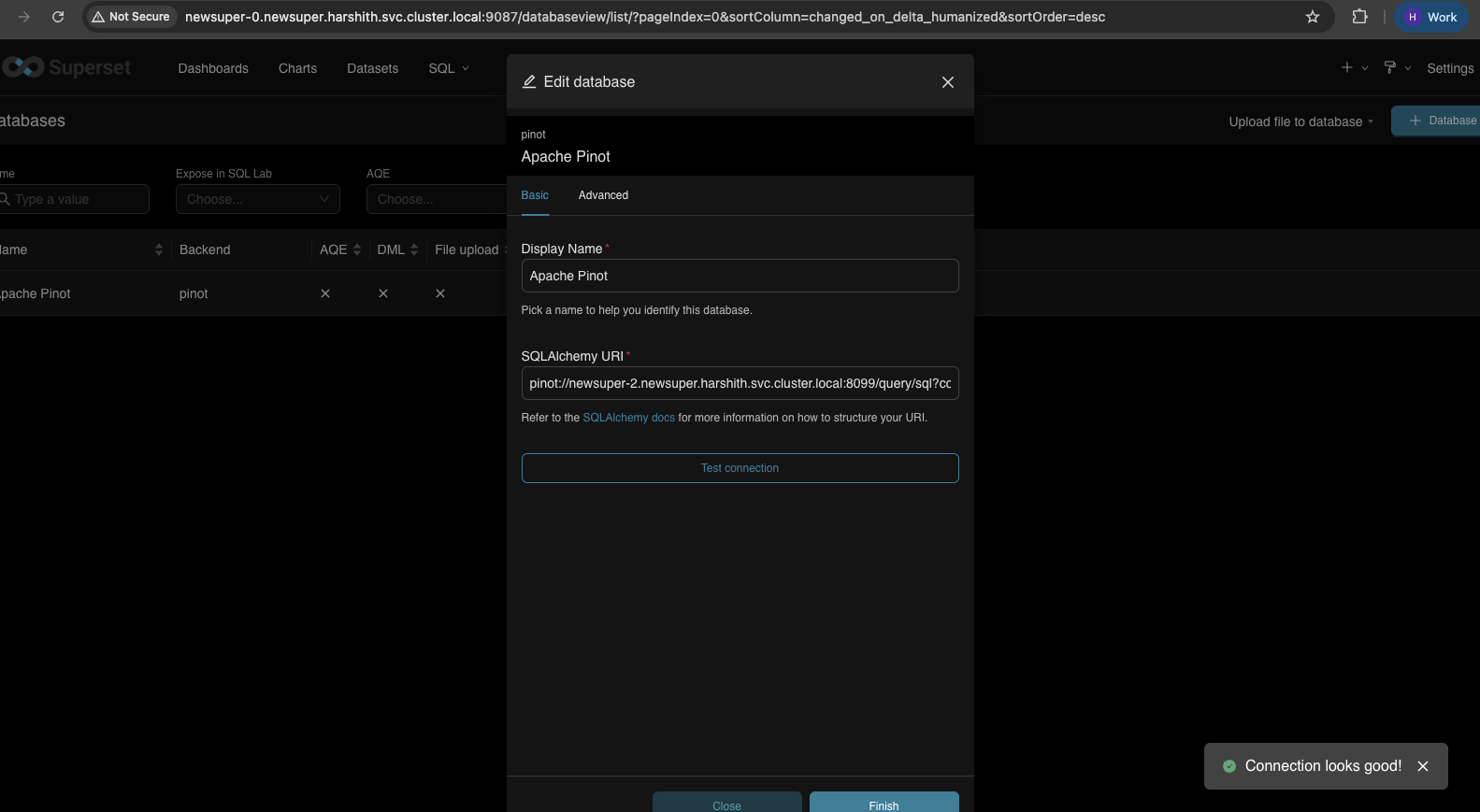Viewport: 1480px width, 812px height.
Task: Open the Dashboards menu item
Action: tap(213, 68)
